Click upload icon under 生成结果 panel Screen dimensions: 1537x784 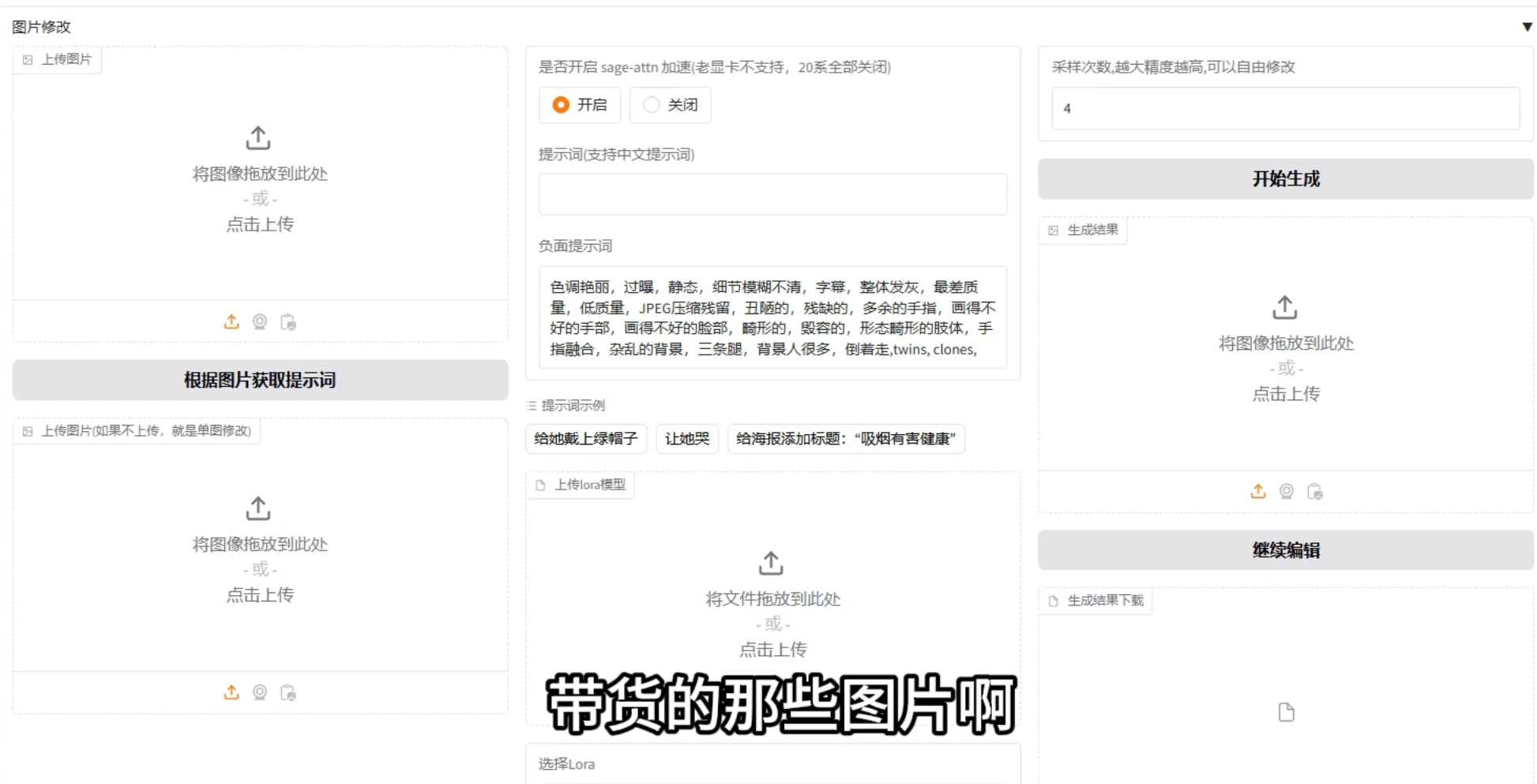coord(1258,491)
